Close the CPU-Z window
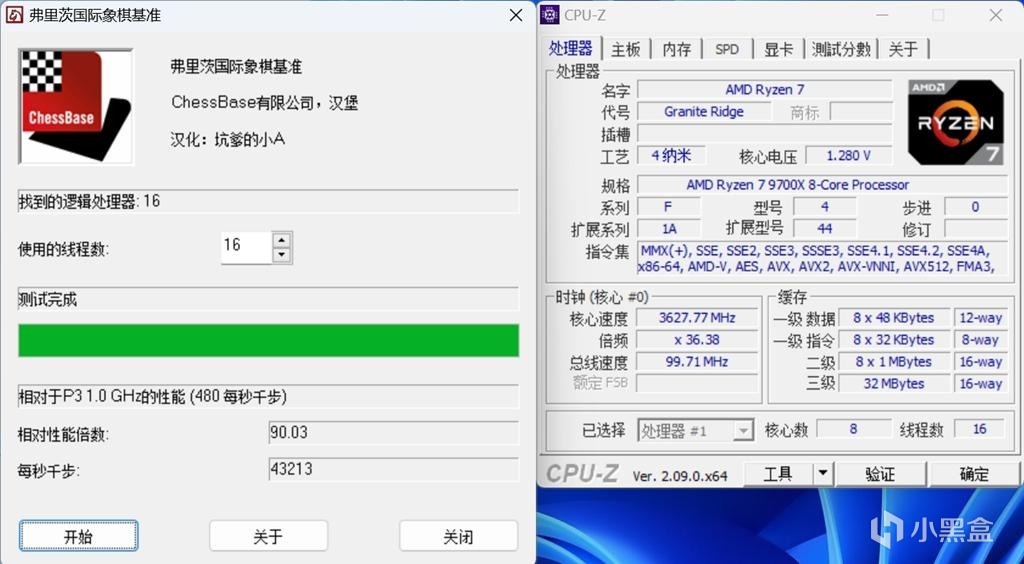The width and height of the screenshot is (1024, 564). (x=996, y=14)
